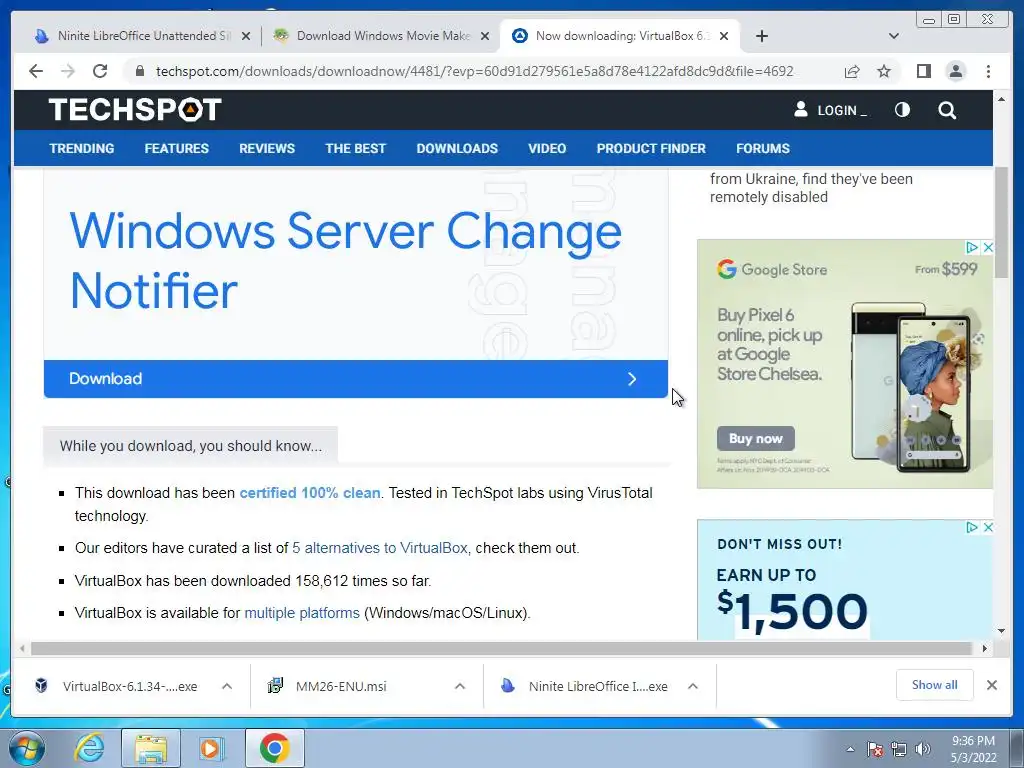Toggle dark mode contrast icon

tap(902, 110)
